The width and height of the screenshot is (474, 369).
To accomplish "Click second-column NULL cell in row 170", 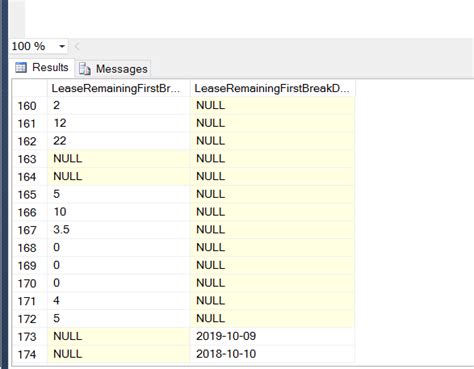I will [x=272, y=283].
